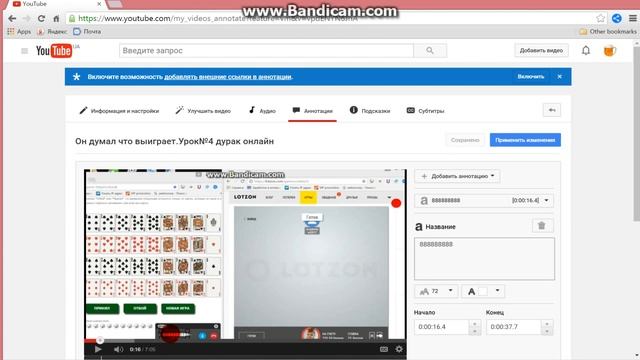Close the YouTube browser tab
The image size is (640, 360).
(x=99, y=4)
